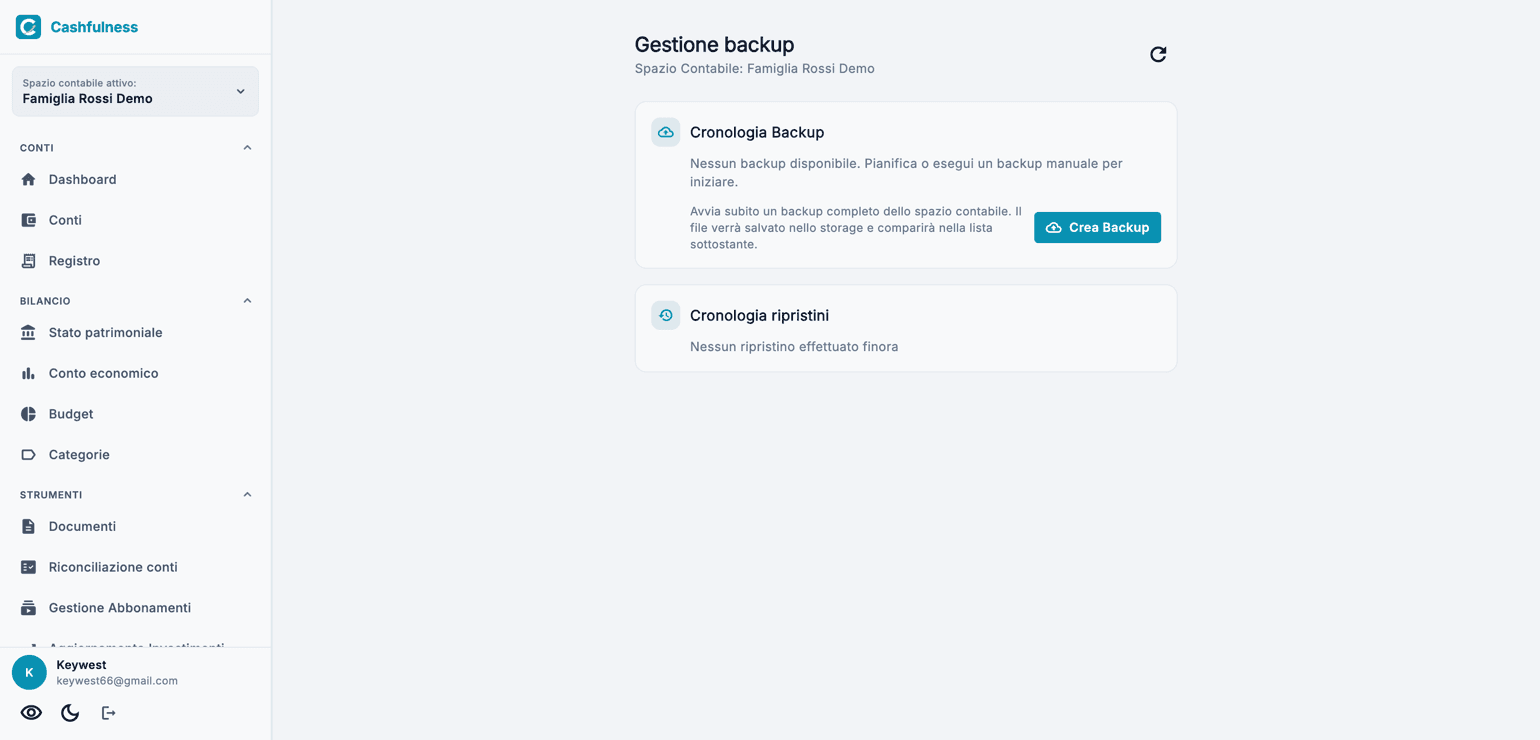Click the Nessun ripristino effettuato finora text

pyautogui.click(x=794, y=347)
